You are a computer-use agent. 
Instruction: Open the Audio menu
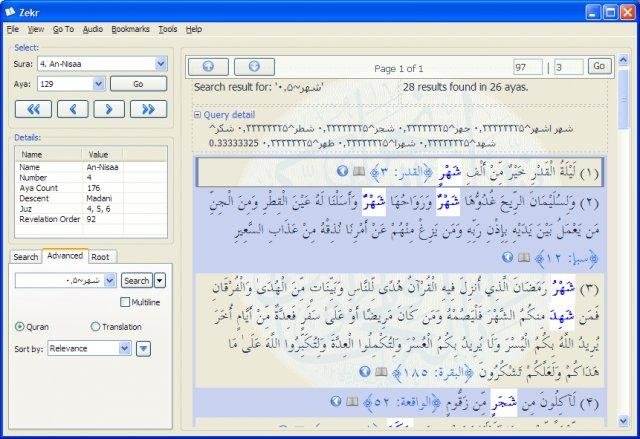[x=93, y=29]
